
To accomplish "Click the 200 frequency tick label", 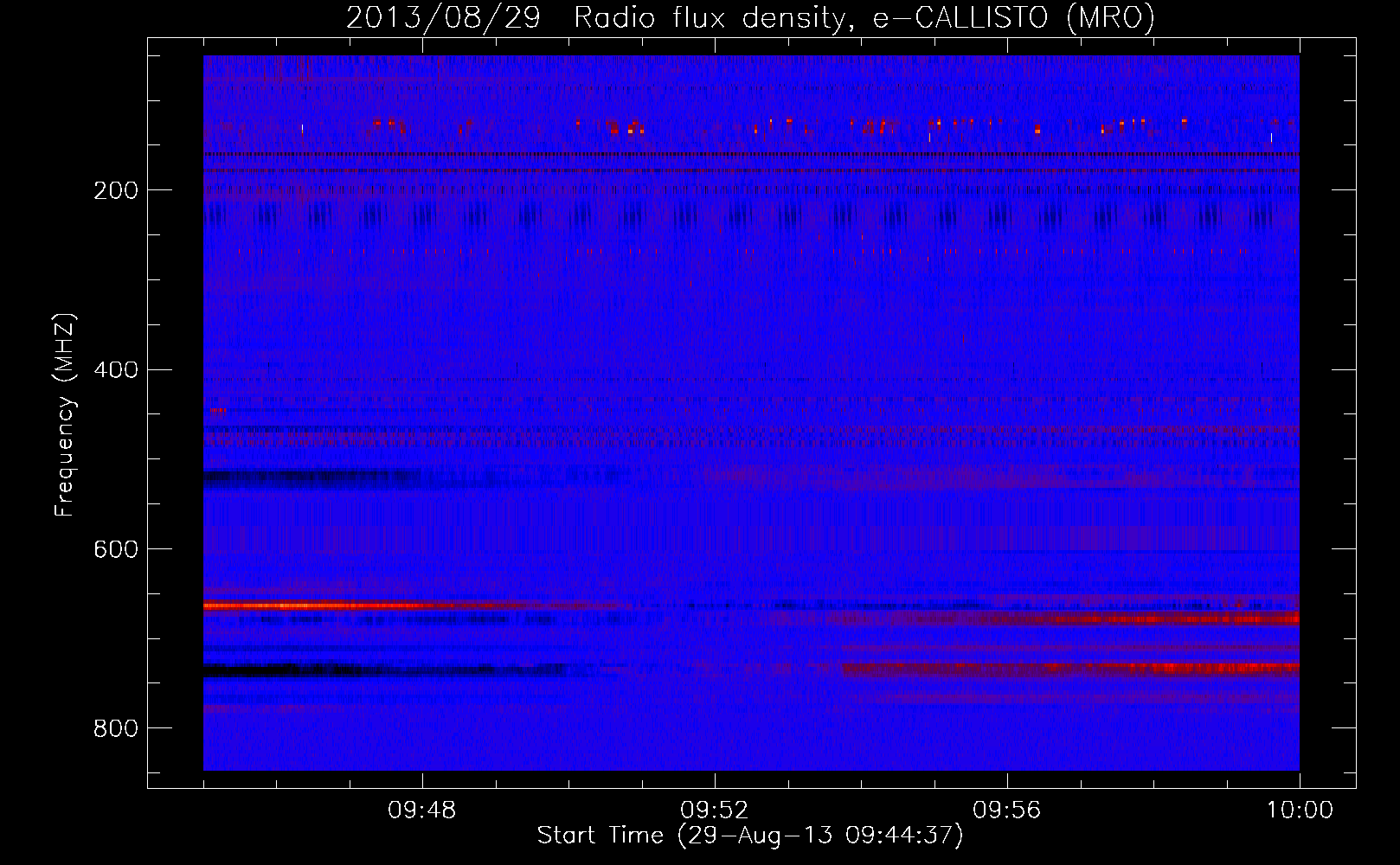I will [x=115, y=190].
